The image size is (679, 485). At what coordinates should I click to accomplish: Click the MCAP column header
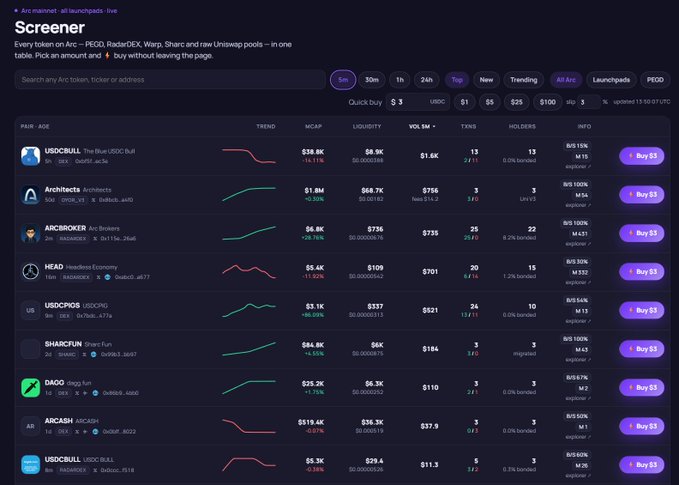313,126
